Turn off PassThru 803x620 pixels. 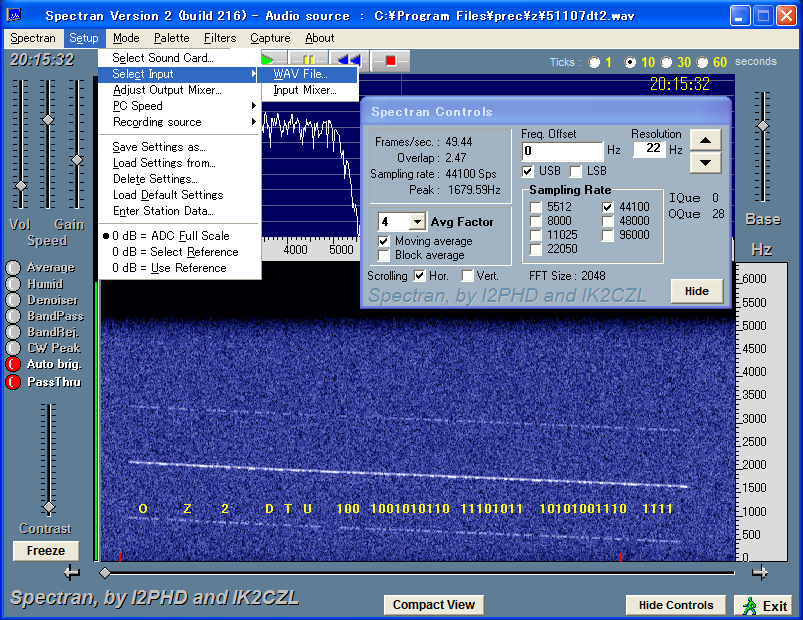[x=13, y=382]
